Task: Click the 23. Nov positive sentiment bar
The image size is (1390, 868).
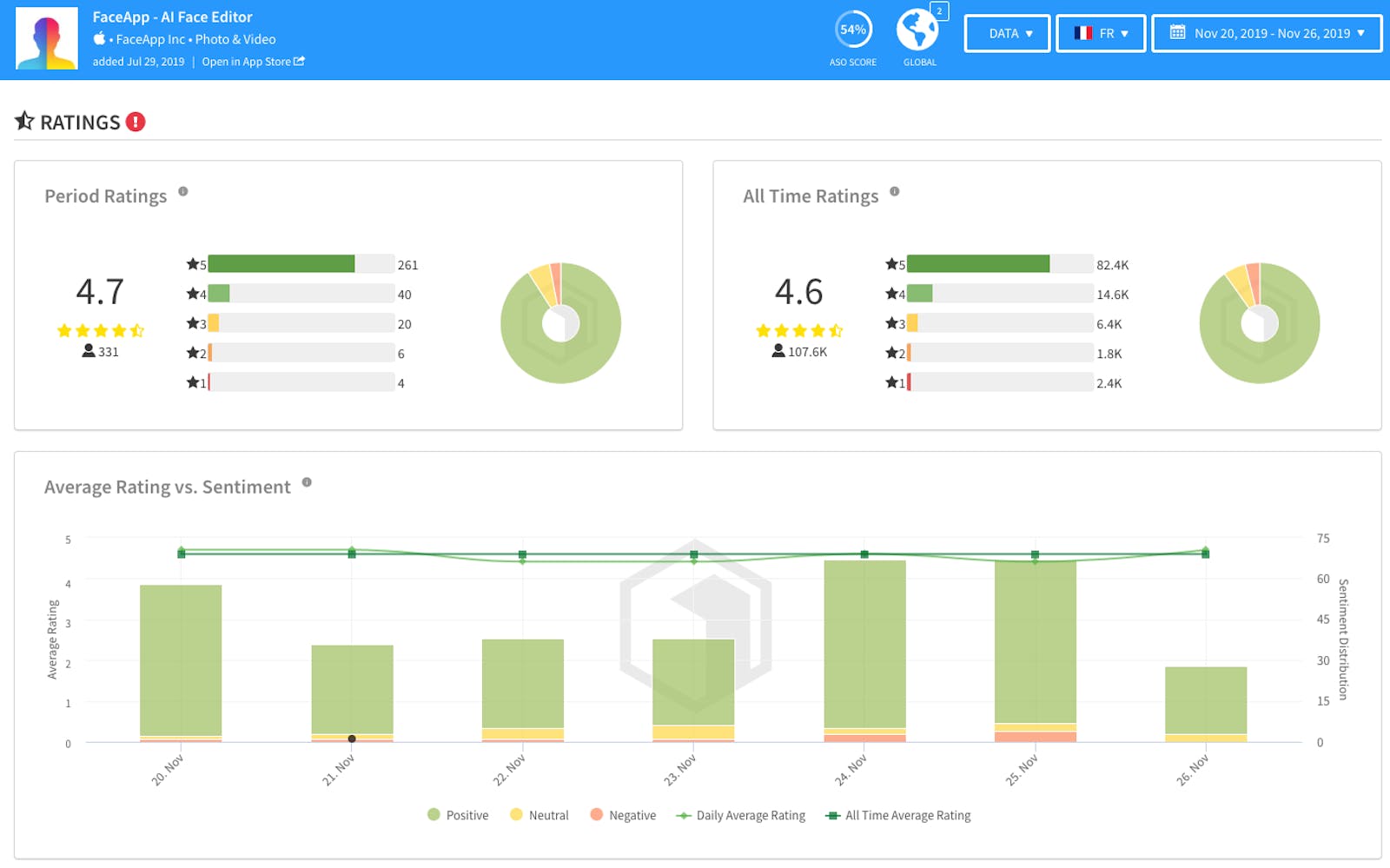Action: [x=693, y=682]
